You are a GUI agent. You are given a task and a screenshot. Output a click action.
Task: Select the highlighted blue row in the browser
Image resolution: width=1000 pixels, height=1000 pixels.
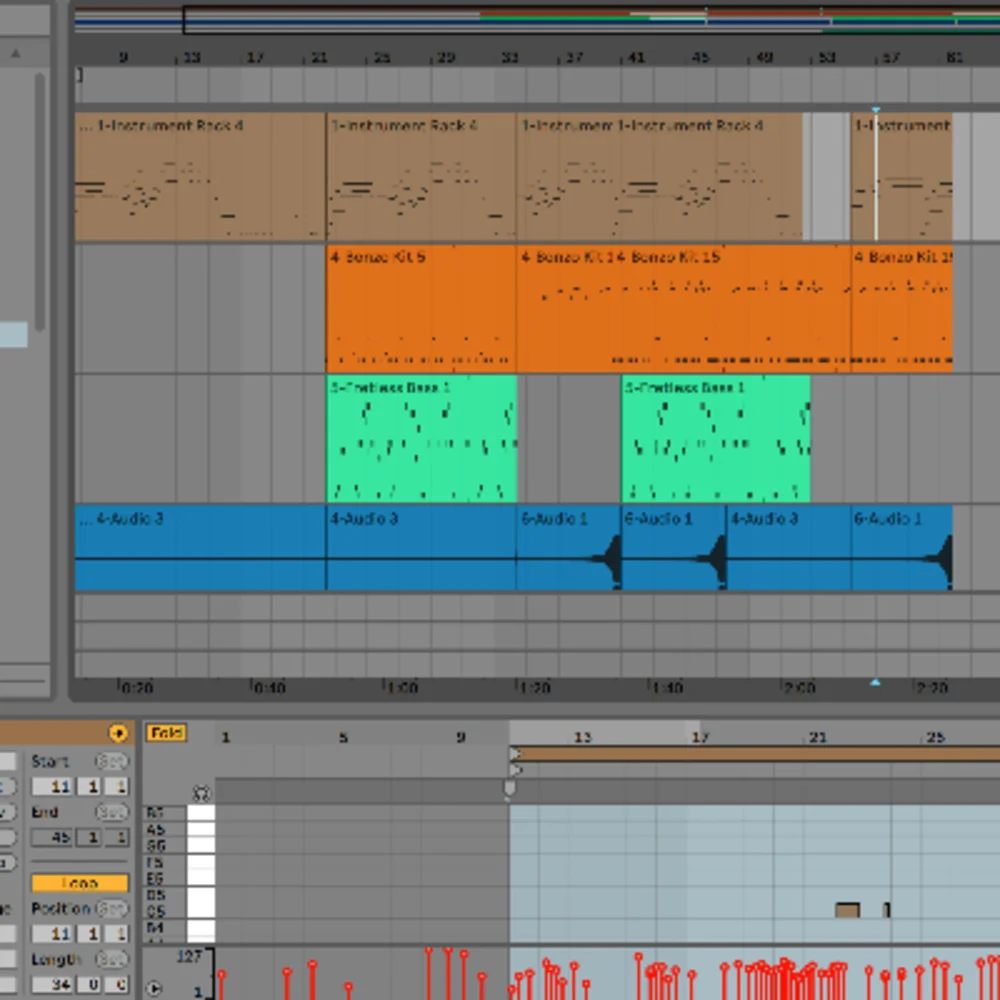pos(13,334)
